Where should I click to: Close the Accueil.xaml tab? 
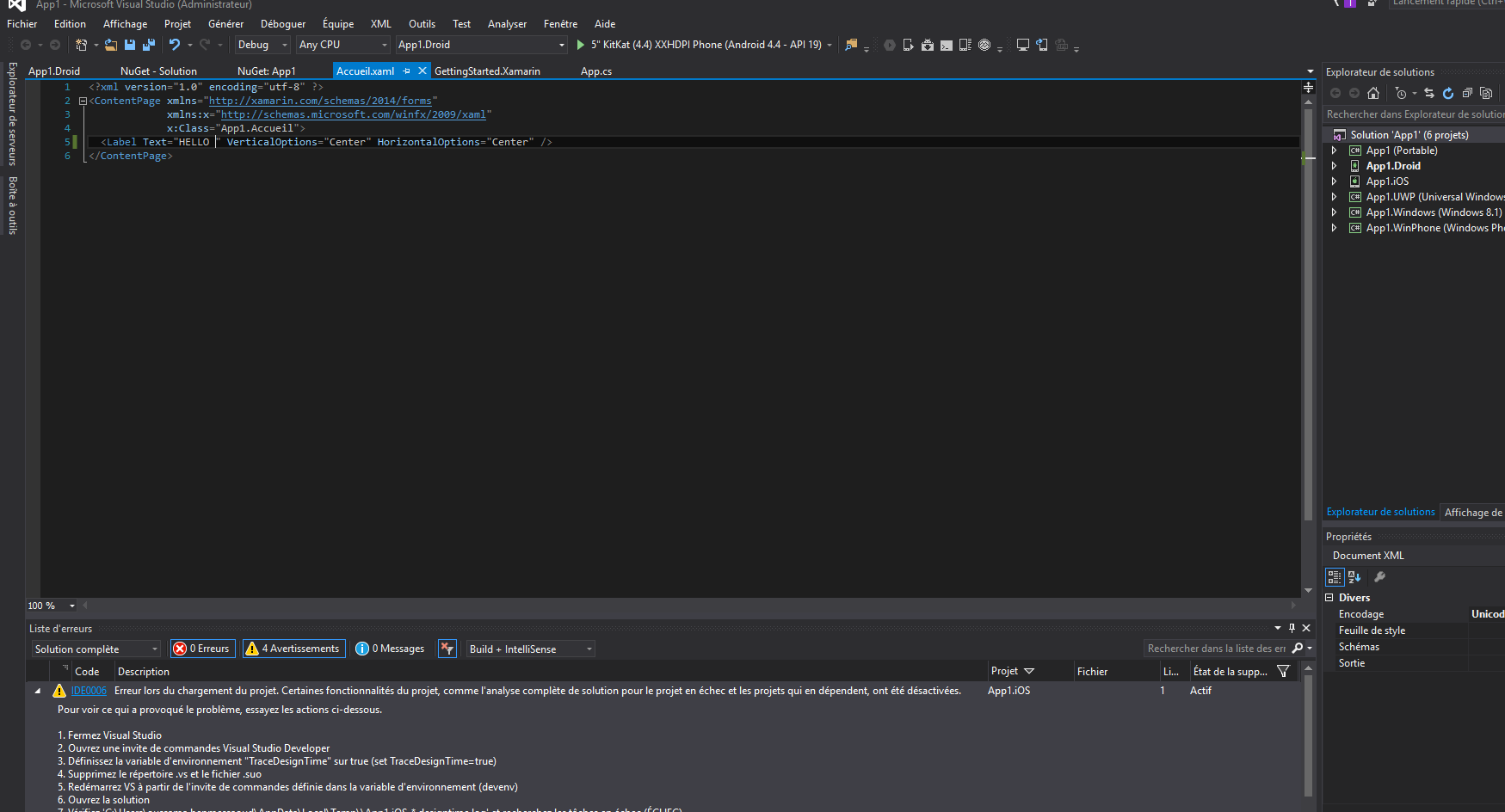pyautogui.click(x=423, y=71)
